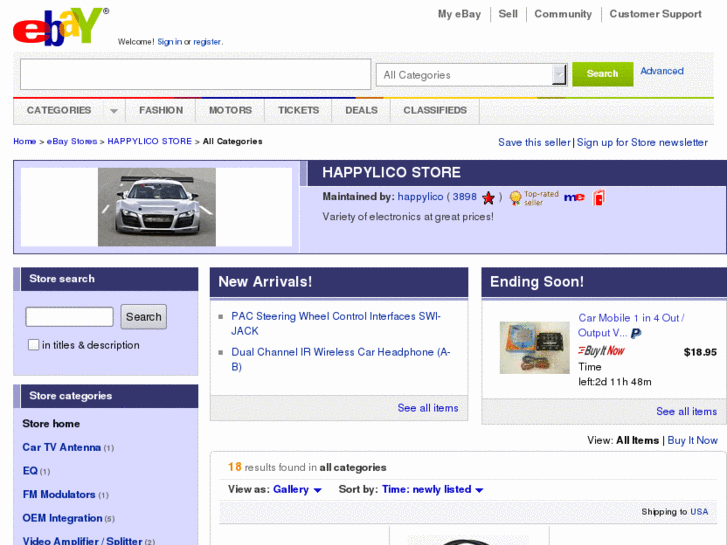Click the red store door icon
This screenshot has width=727, height=545.
[x=599, y=198]
